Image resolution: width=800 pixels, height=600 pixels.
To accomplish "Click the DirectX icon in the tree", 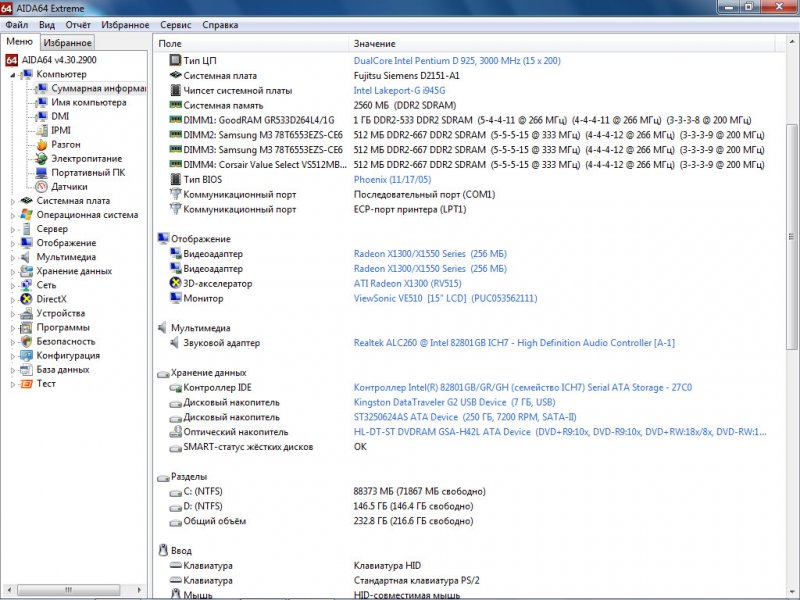I will click(x=27, y=299).
